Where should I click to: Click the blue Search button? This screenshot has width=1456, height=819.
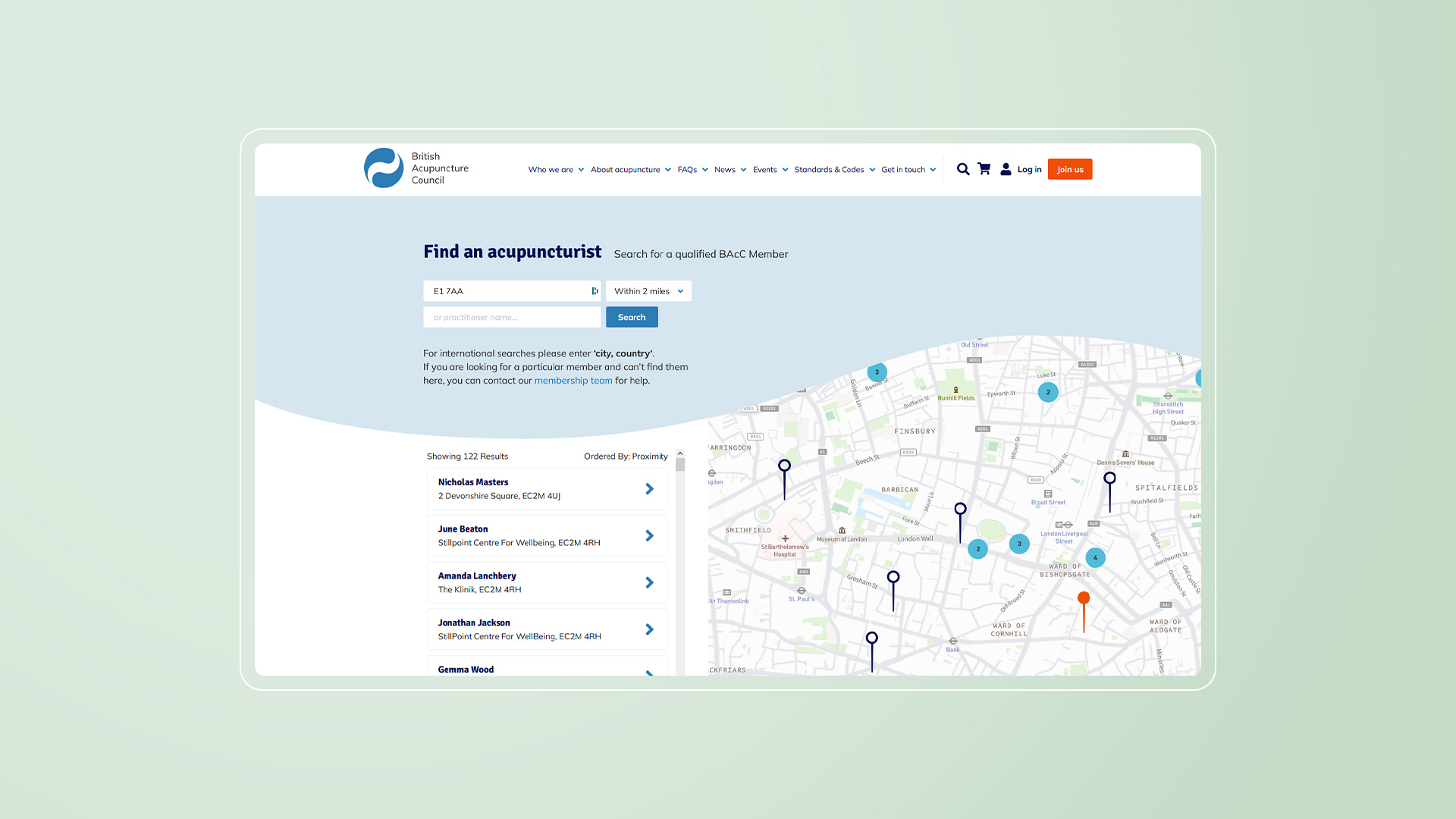point(632,317)
